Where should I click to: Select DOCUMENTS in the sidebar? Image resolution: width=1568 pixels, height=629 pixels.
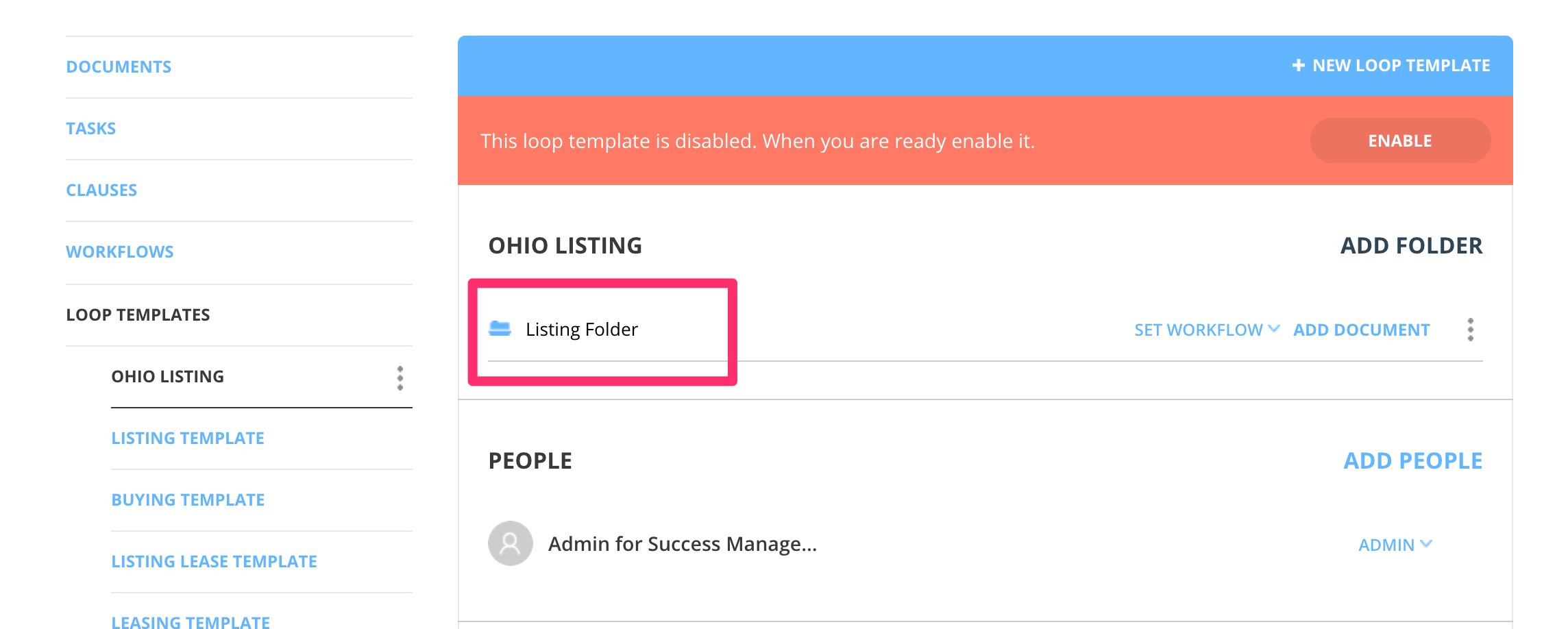118,66
